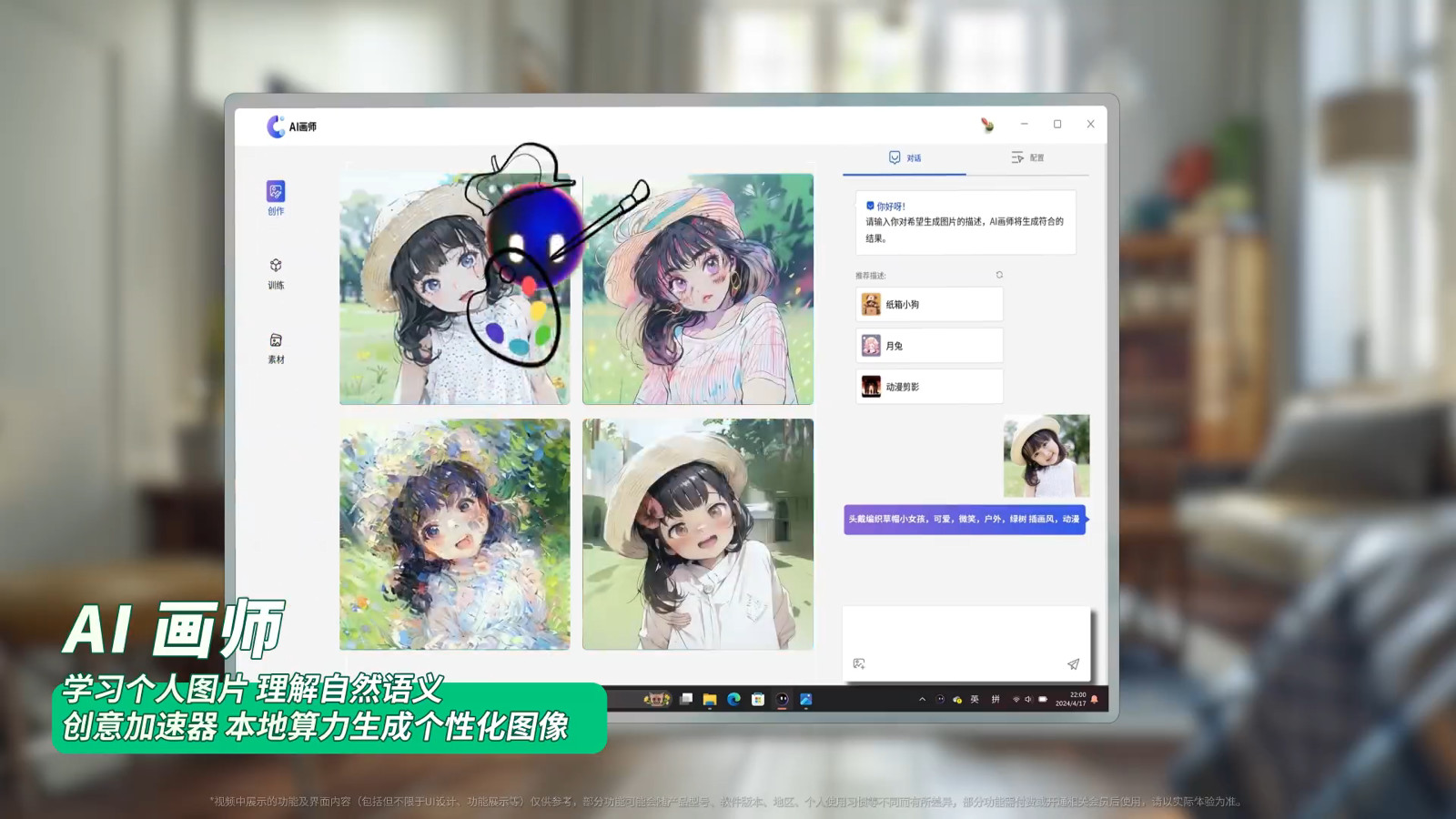This screenshot has height=819, width=1456.
Task: Click the battery status tray icon
Action: tap(1043, 699)
